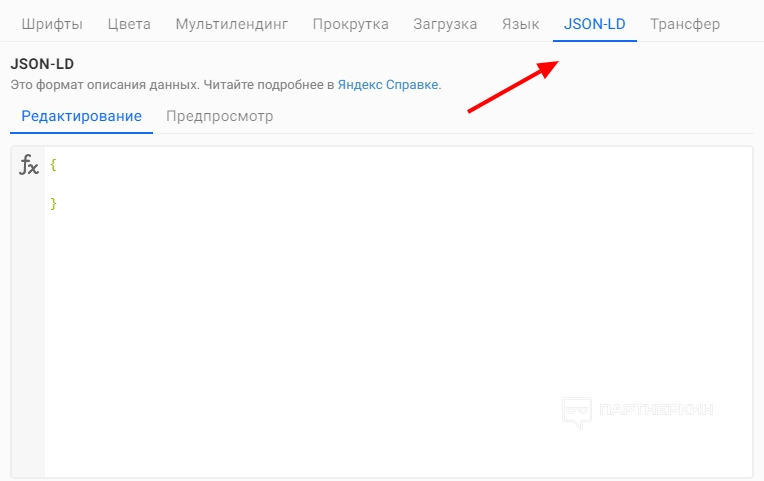This screenshot has height=481, width=764.
Task: Select the Редактирование sub-tab
Action: tap(81, 116)
